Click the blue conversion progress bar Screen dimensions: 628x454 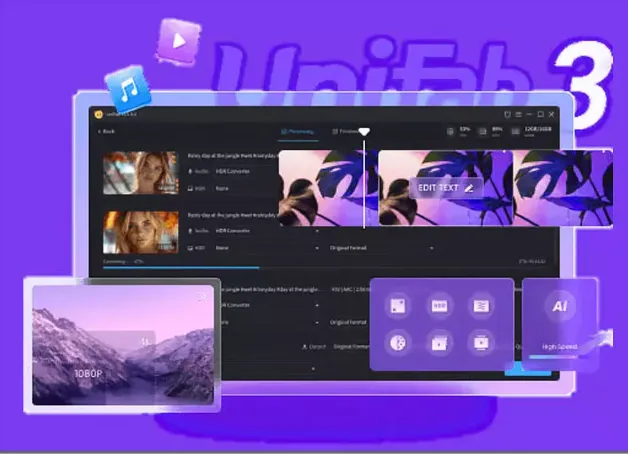tap(181, 267)
